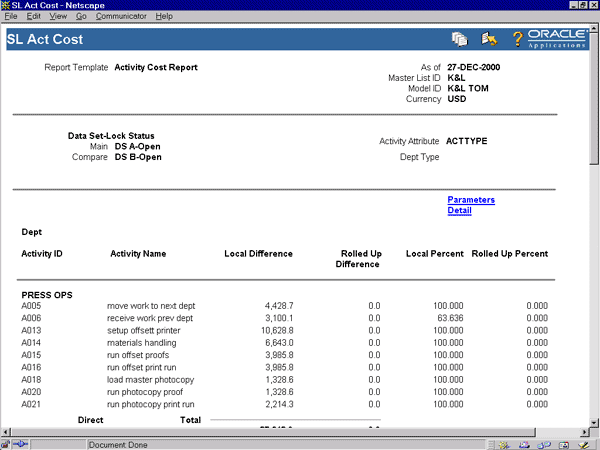Open the Communicator menu

(x=121, y=17)
